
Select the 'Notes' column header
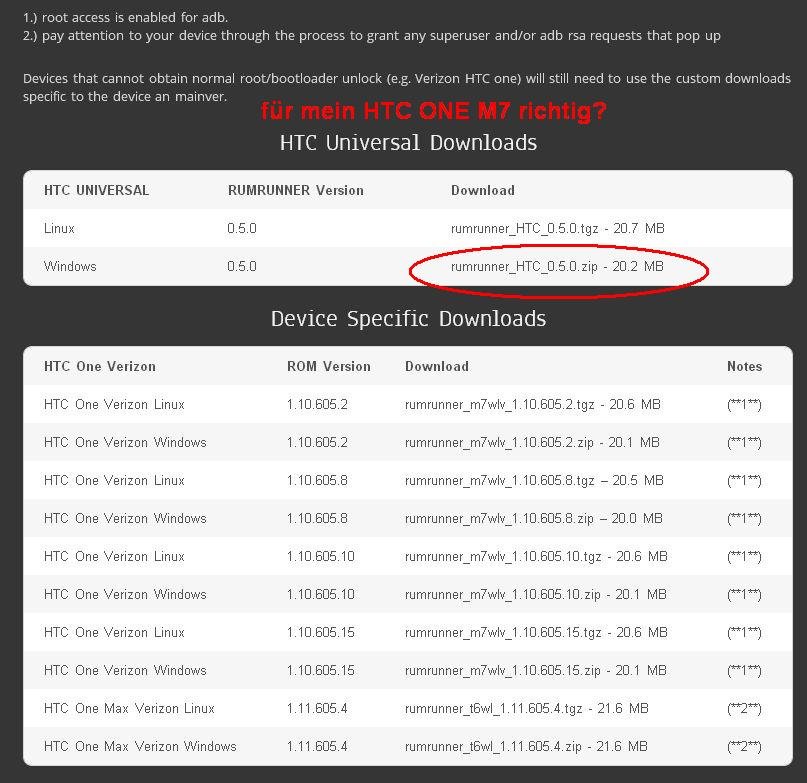(x=744, y=367)
